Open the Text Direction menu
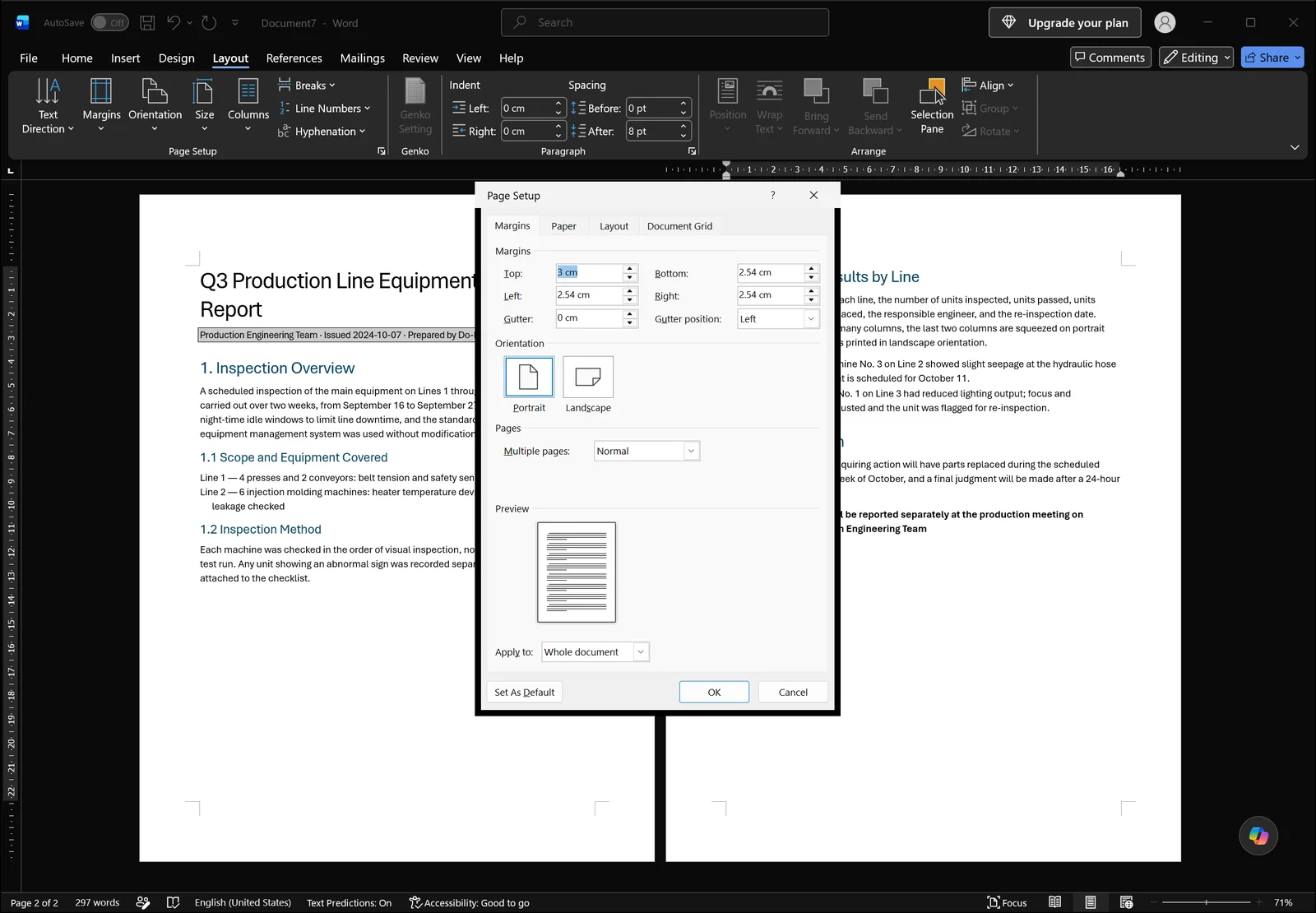1316x913 pixels. point(48,105)
